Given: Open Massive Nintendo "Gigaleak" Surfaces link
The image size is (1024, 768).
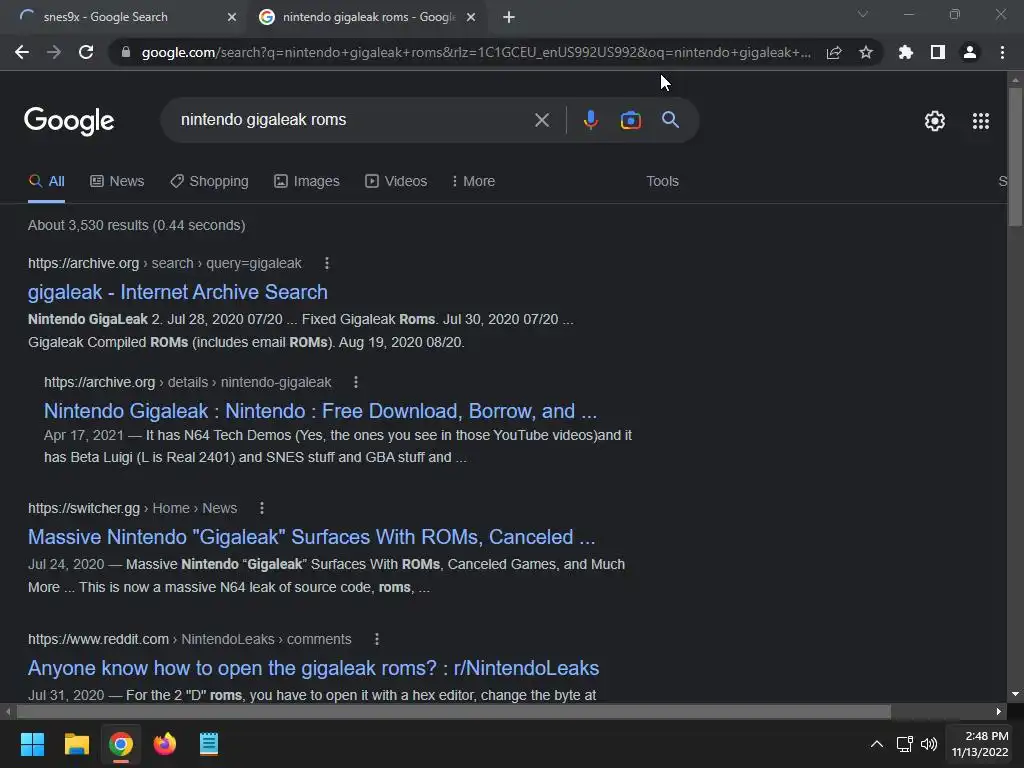Looking at the screenshot, I should [x=312, y=537].
